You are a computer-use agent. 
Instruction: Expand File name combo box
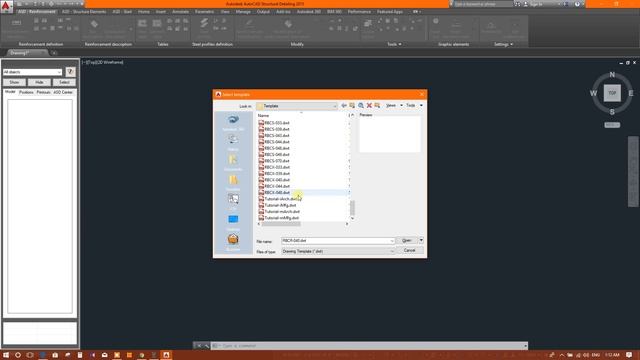click(x=392, y=241)
